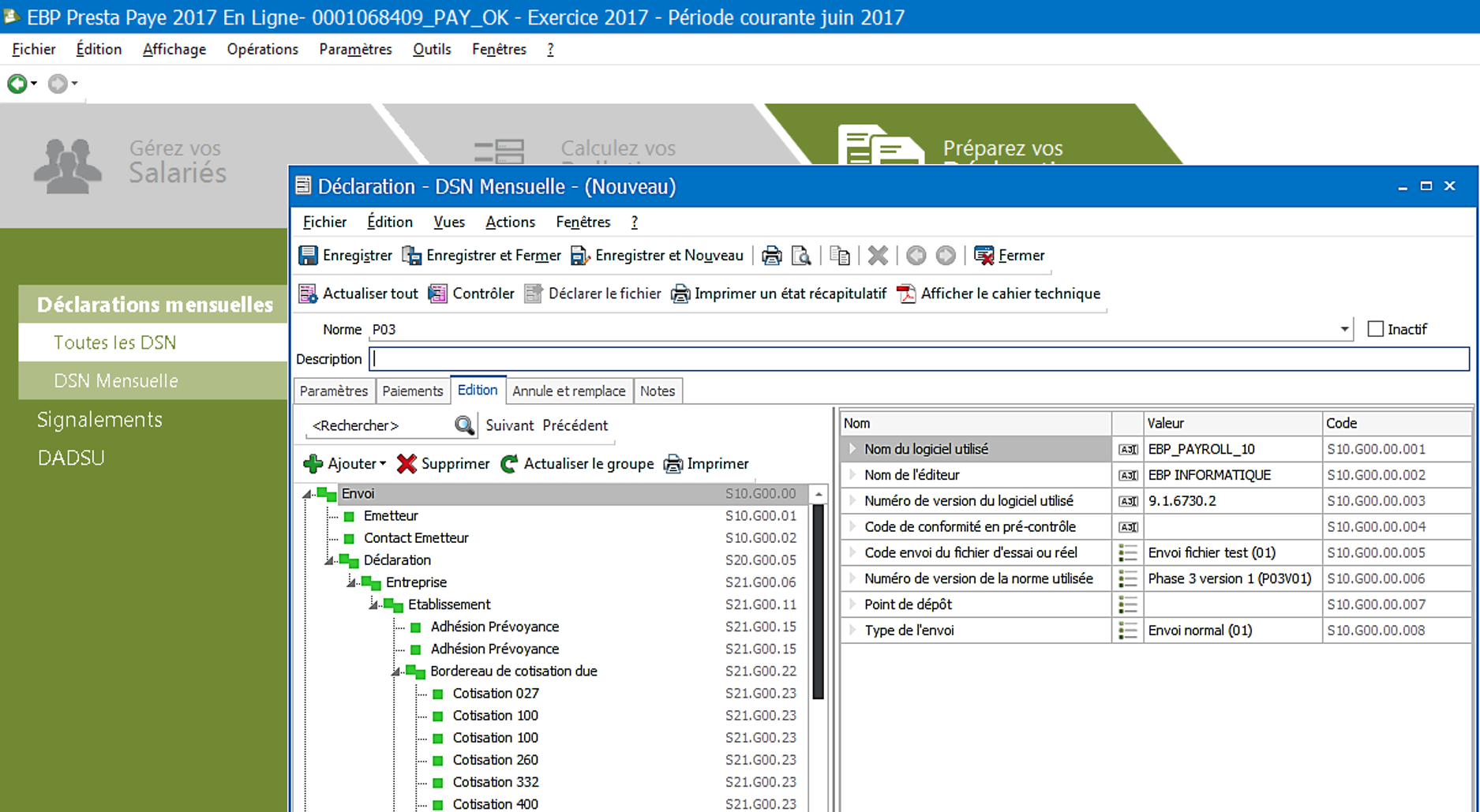Screen dimensions: 1480x812
Task: Click value 'Envoi fichier test (01)'
Action: point(1212,553)
